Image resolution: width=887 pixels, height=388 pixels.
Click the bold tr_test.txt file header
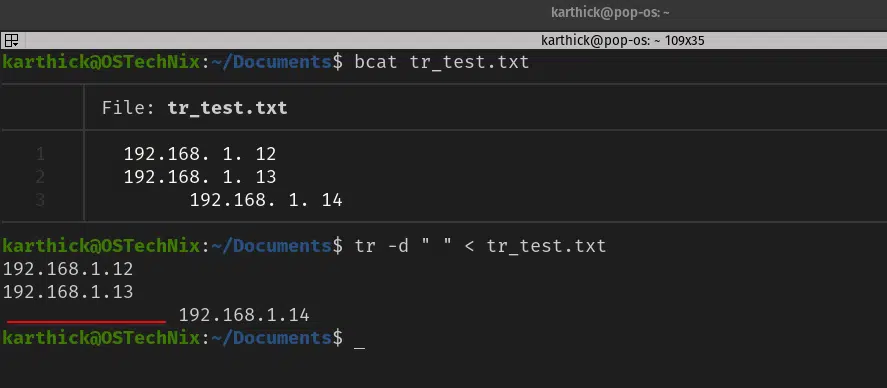(227, 107)
